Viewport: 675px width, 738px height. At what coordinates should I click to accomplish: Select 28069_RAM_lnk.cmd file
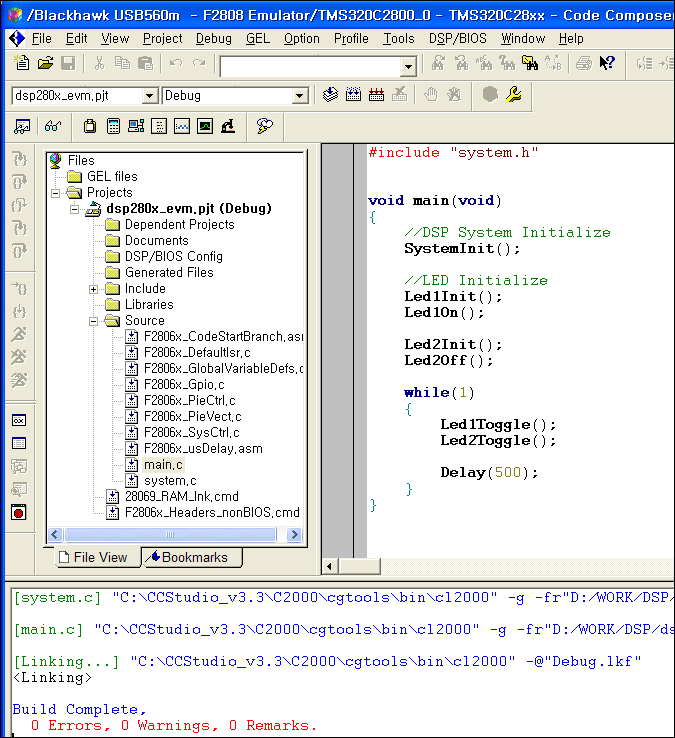182,497
